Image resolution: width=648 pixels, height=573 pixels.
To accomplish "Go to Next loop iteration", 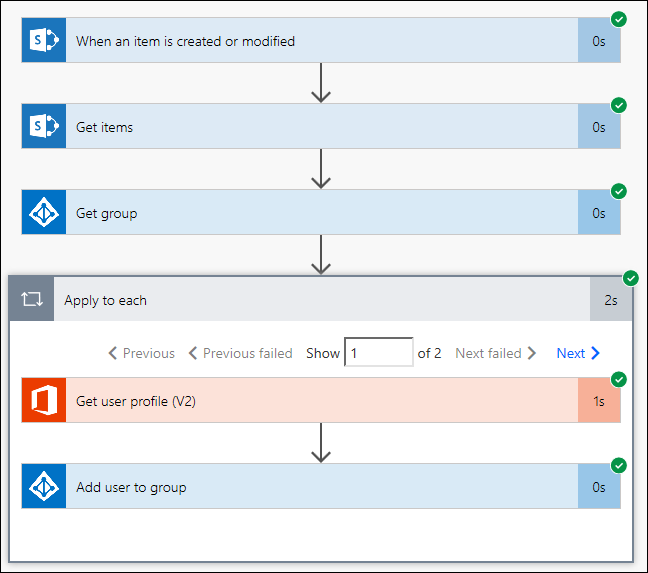I will (x=578, y=353).
